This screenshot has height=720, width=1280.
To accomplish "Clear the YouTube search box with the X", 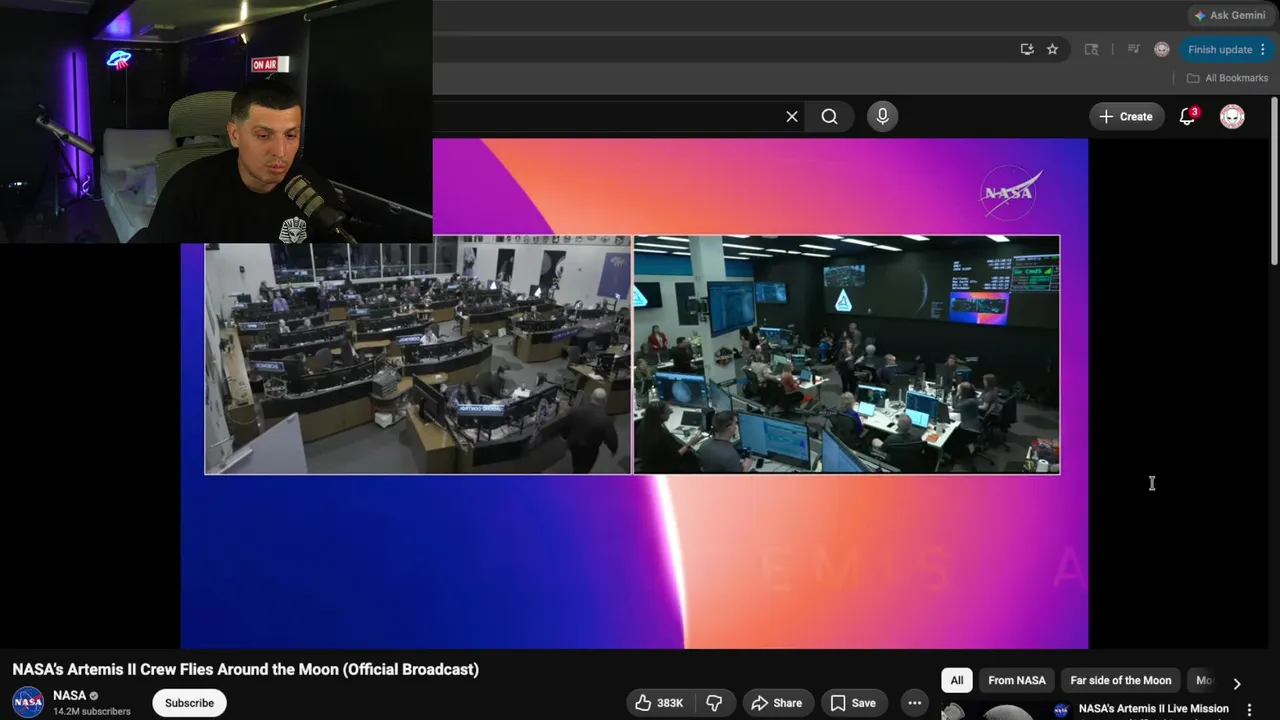I will (792, 116).
